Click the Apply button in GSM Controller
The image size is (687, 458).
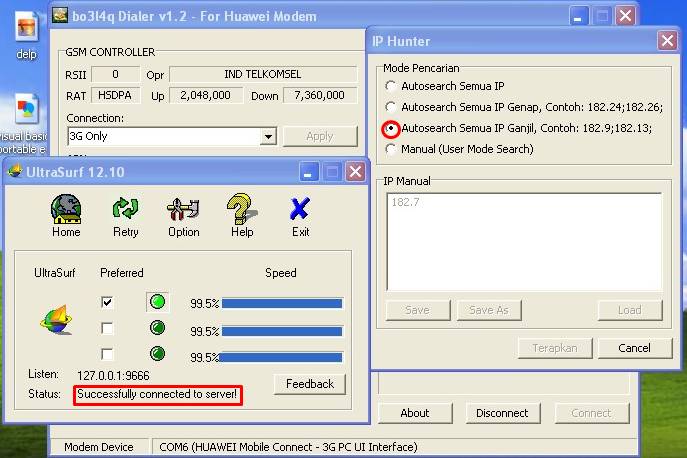320,136
